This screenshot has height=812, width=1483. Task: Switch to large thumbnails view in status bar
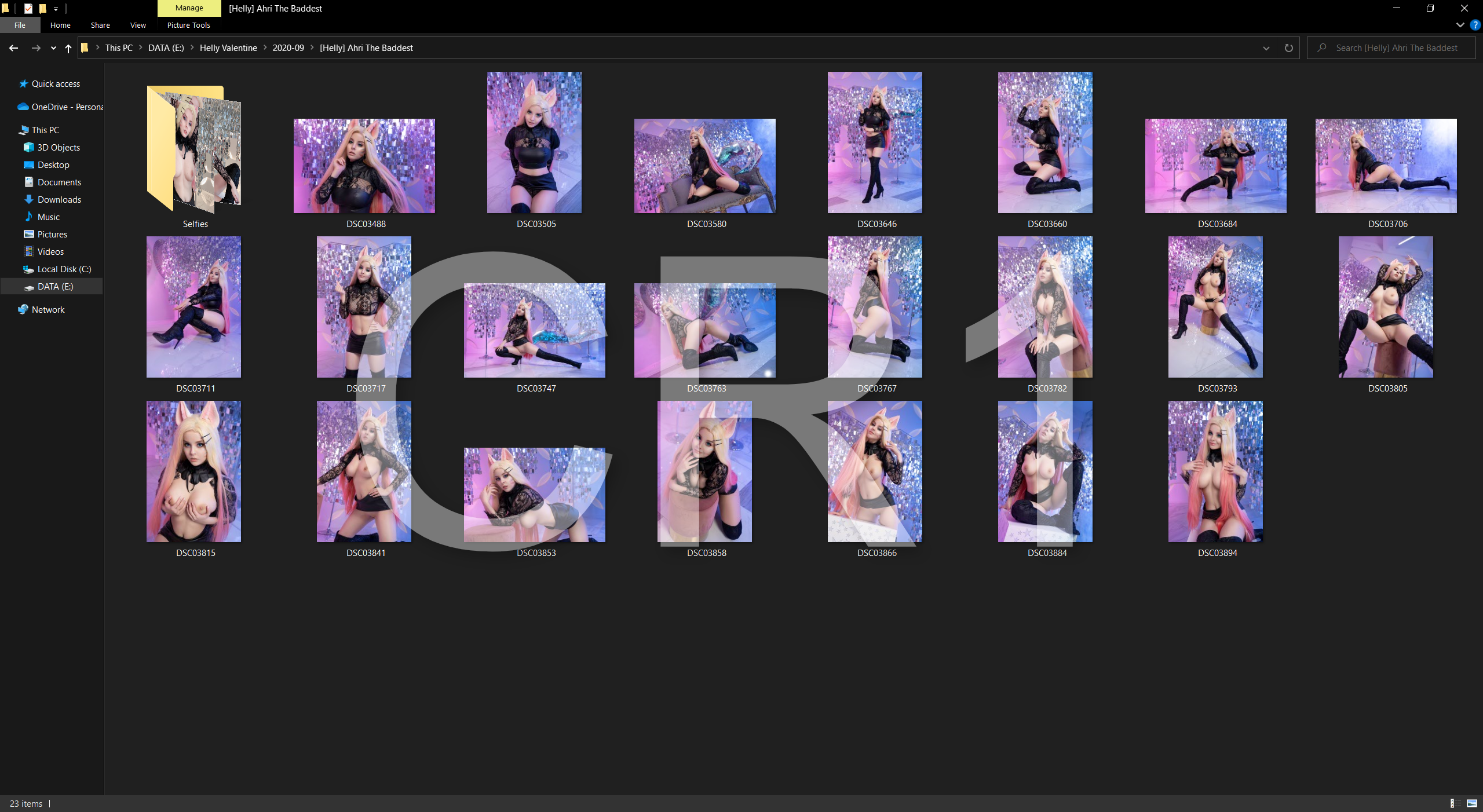[x=1471, y=803]
